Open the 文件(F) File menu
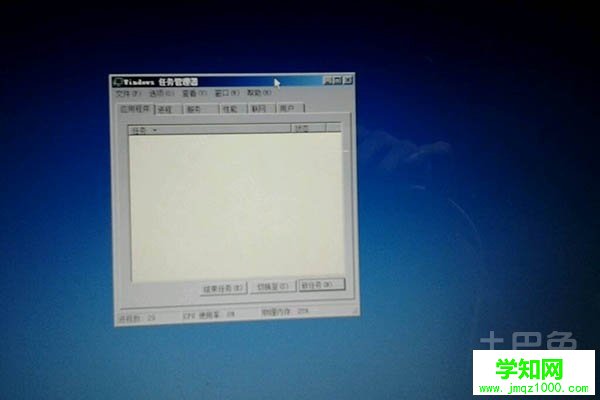This screenshot has width=600, height=400. tap(128, 93)
